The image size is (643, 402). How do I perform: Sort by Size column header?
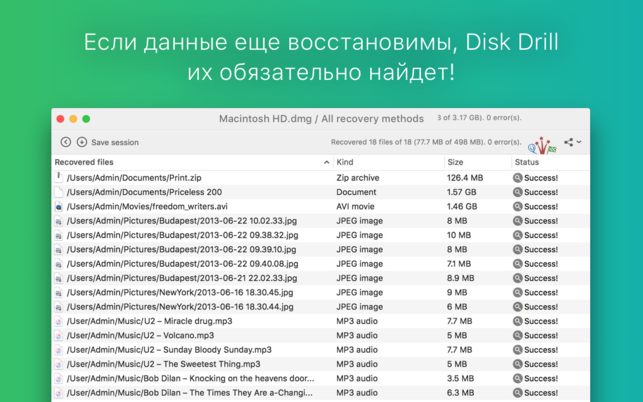point(455,162)
